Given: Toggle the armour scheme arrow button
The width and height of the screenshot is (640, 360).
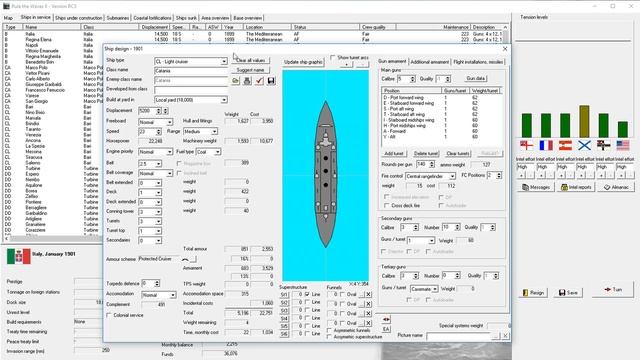Looking at the screenshot, I should (x=193, y=259).
